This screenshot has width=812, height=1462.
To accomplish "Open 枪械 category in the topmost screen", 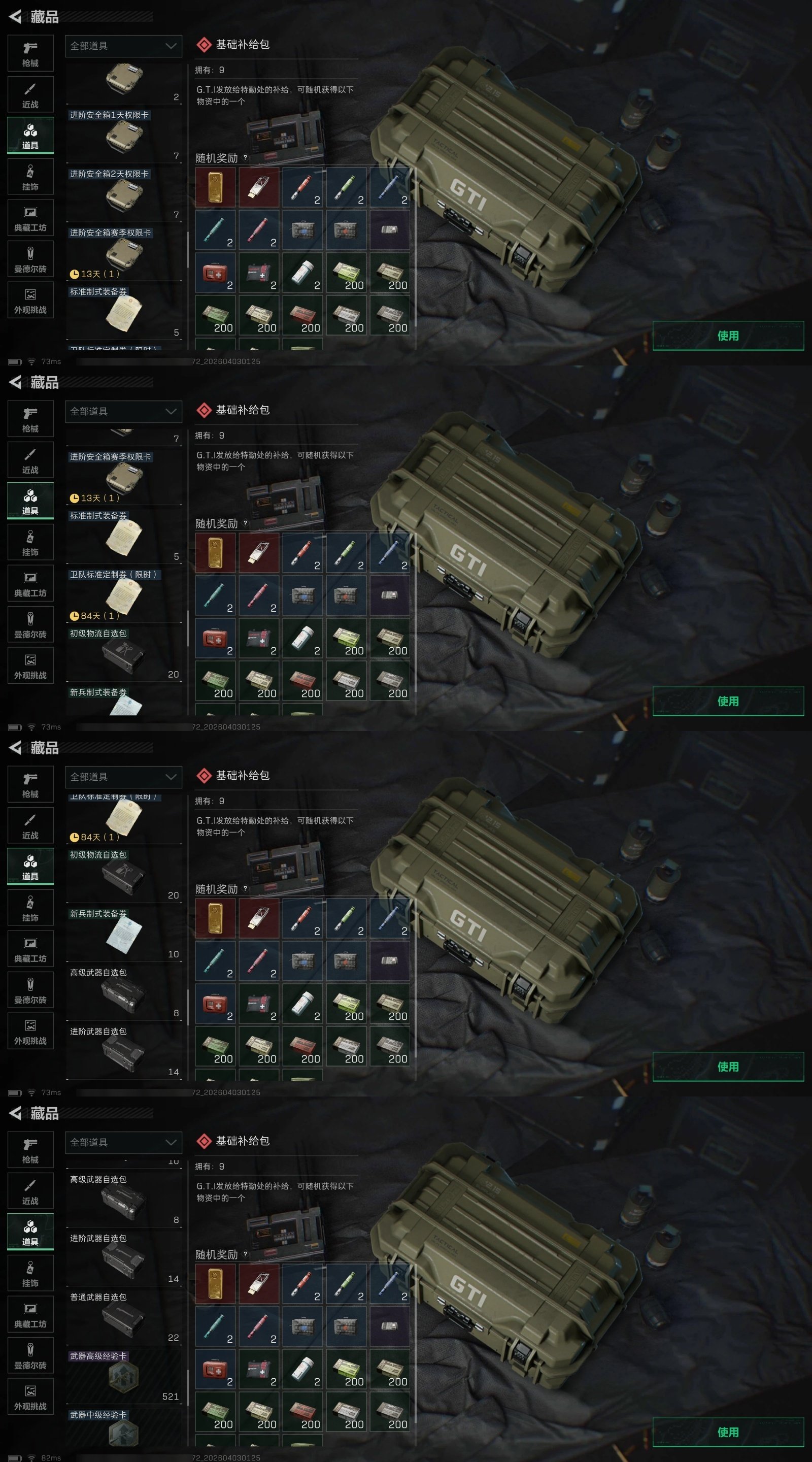I will 30,53.
